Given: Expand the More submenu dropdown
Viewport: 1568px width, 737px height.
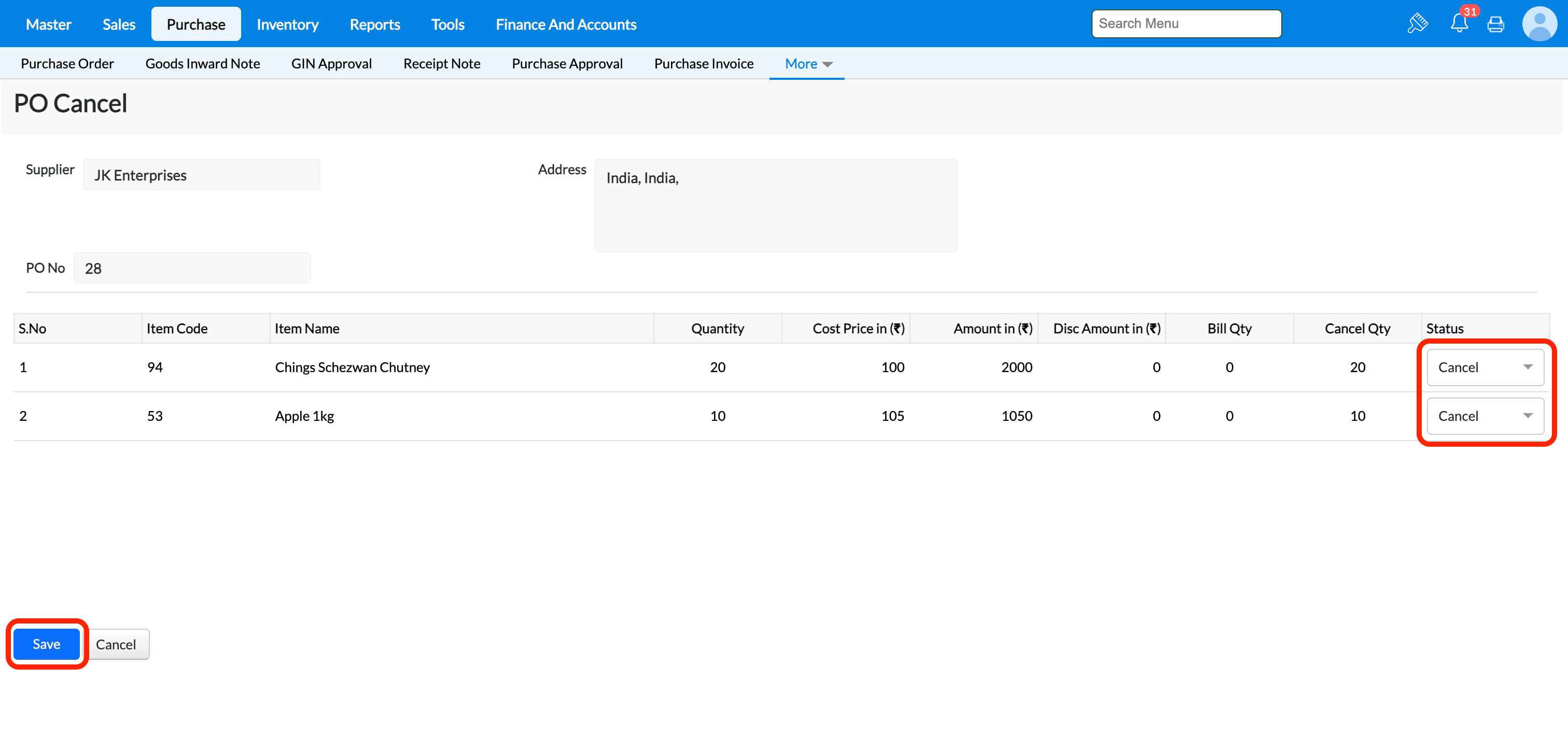Looking at the screenshot, I should (x=808, y=64).
